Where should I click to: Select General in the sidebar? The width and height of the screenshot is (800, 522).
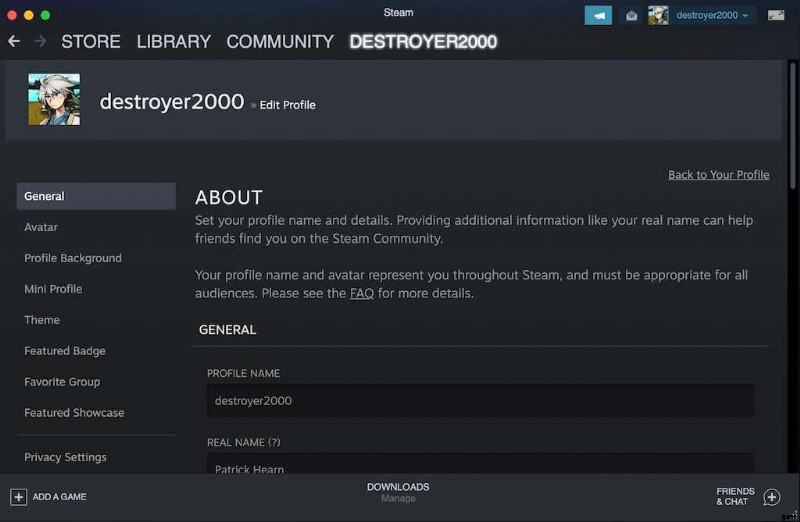(x=96, y=196)
